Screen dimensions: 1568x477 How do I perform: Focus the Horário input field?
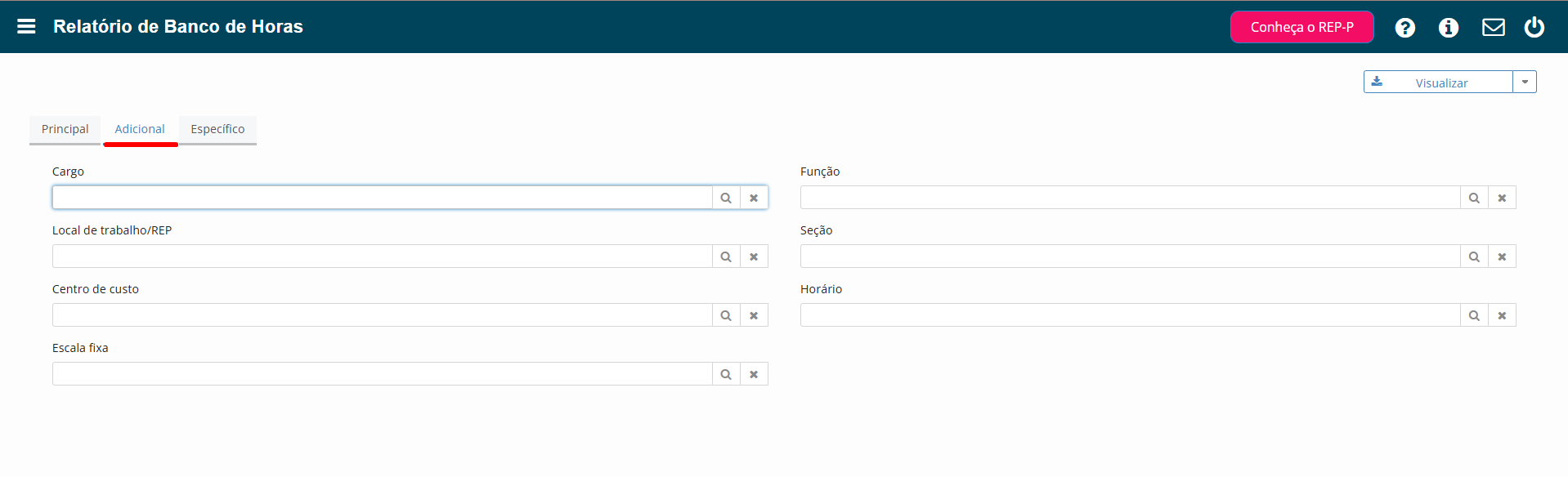(1131, 315)
